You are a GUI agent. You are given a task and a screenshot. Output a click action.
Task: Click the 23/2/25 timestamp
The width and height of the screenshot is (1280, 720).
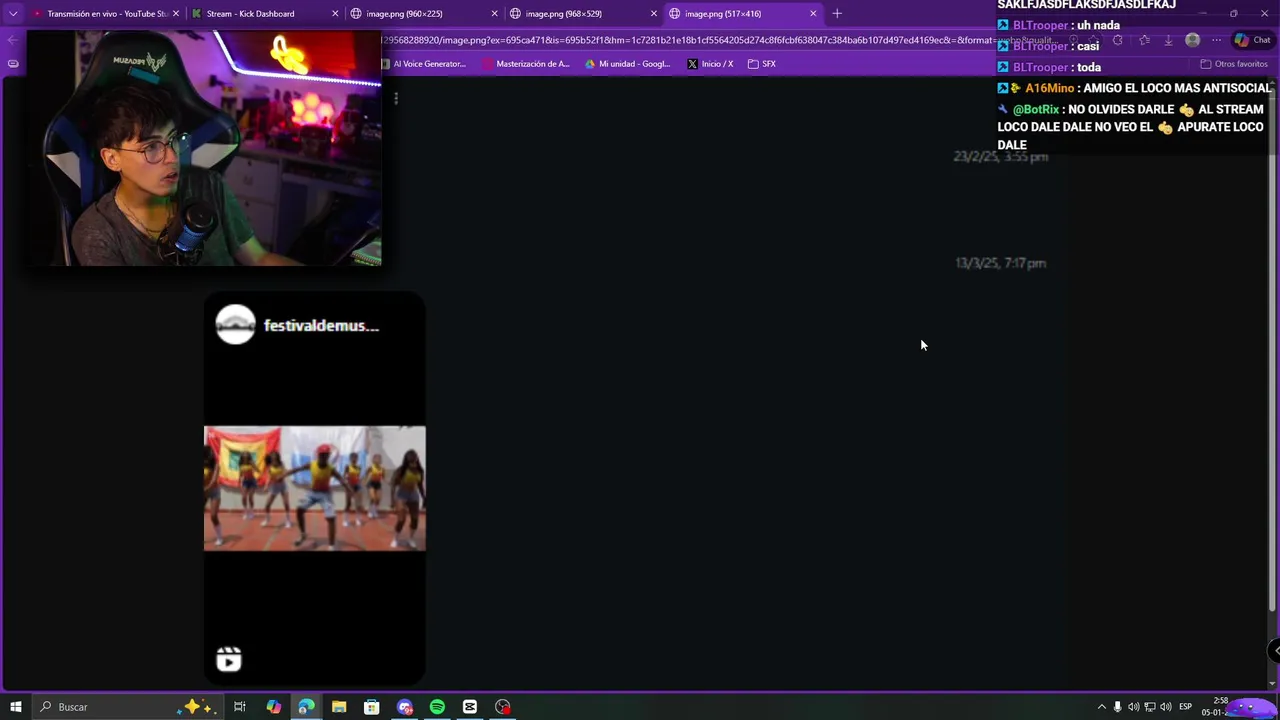[x=1000, y=157]
